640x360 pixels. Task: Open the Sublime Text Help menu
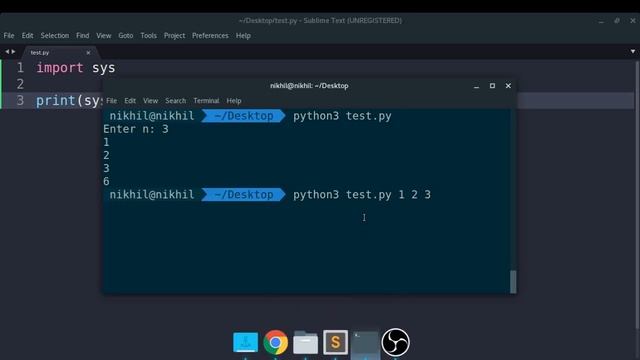click(243, 36)
